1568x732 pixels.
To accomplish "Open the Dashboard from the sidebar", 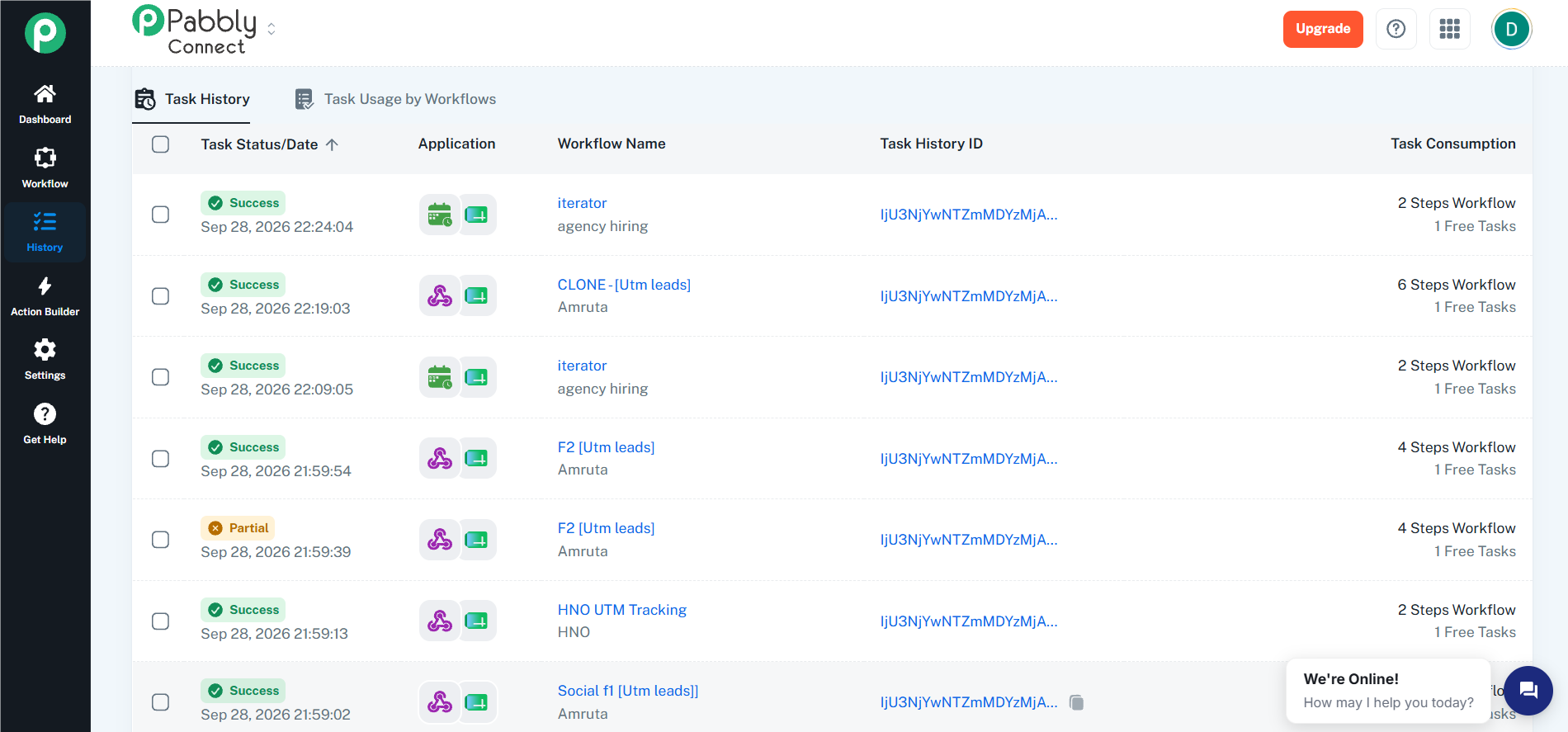I will coord(45,104).
